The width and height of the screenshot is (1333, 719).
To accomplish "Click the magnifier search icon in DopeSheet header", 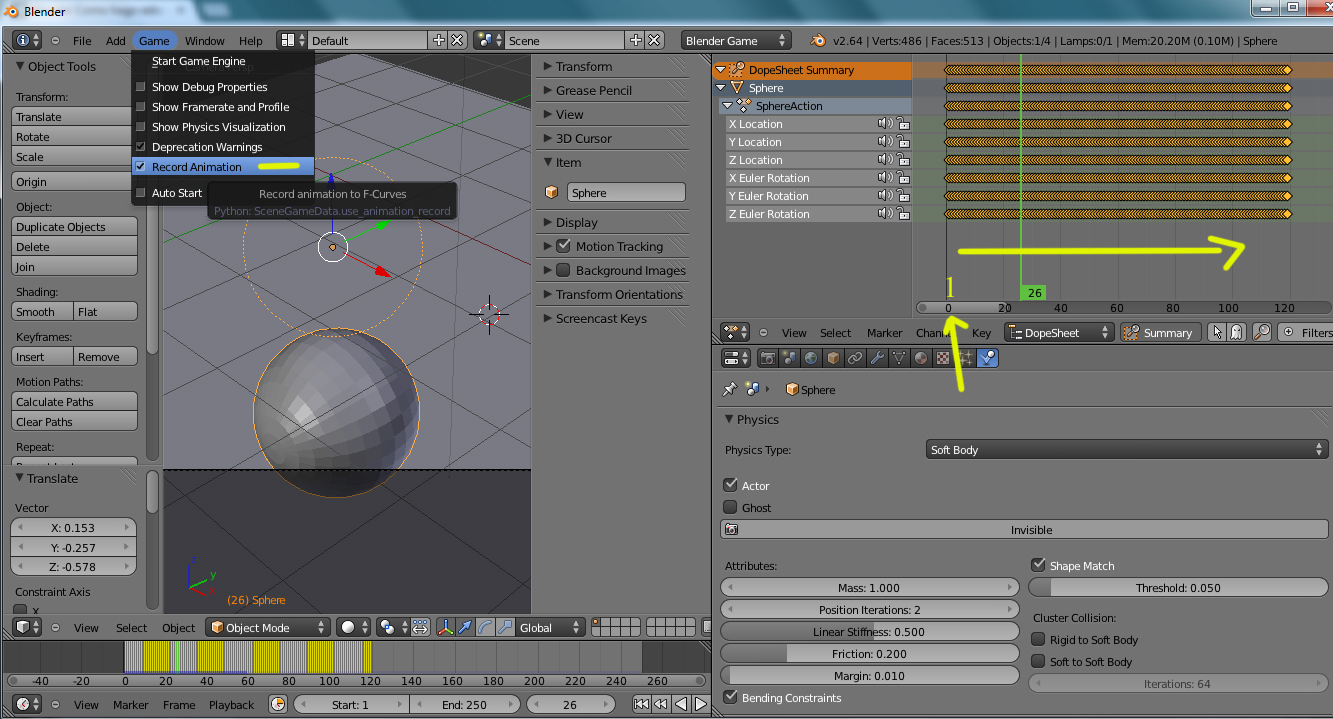I will 1262,332.
